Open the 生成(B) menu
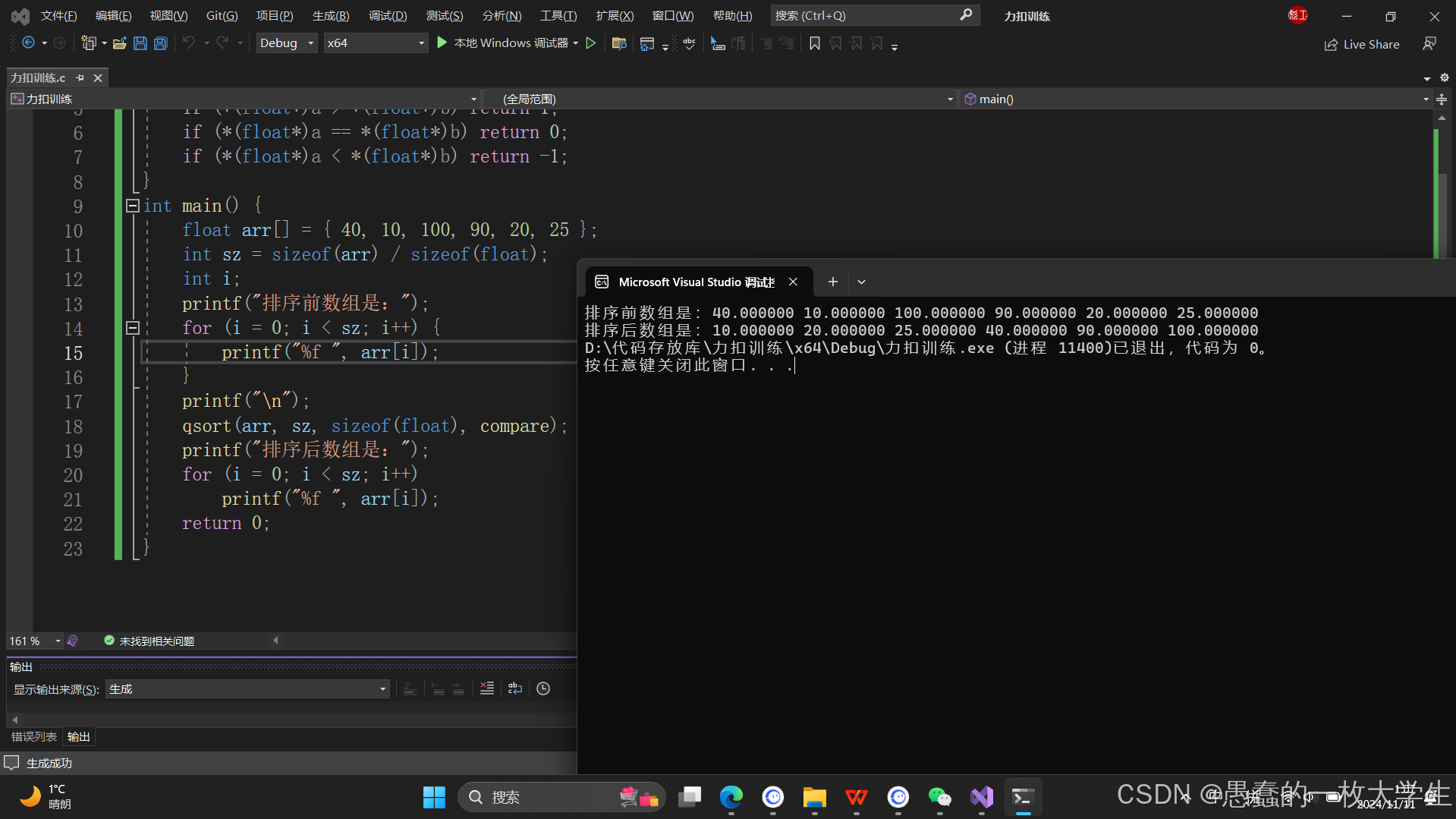 pos(331,15)
